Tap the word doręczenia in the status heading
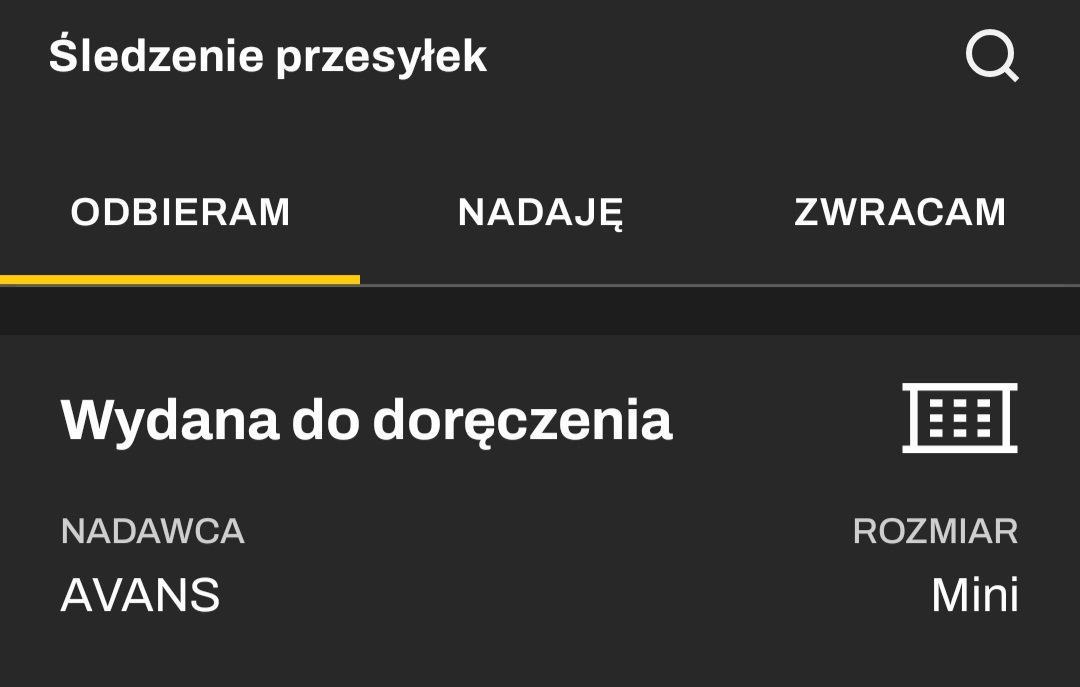 pos(522,421)
